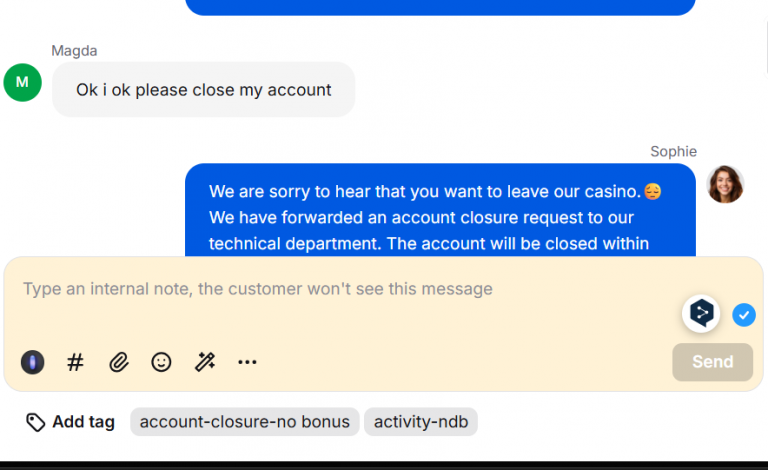Open the three-dot more options menu
The image size is (768, 470).
pos(247,362)
